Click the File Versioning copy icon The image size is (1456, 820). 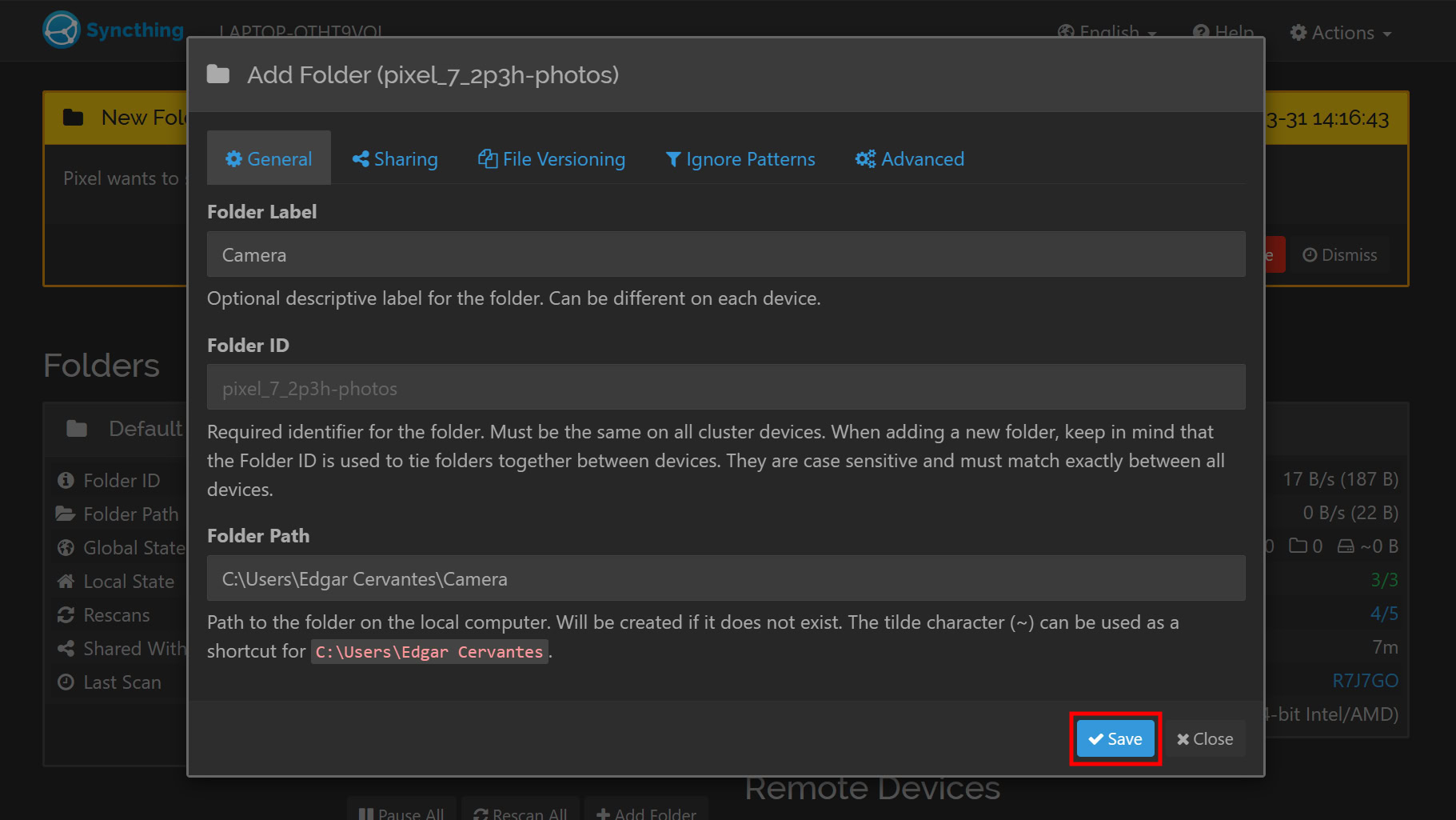pos(488,159)
